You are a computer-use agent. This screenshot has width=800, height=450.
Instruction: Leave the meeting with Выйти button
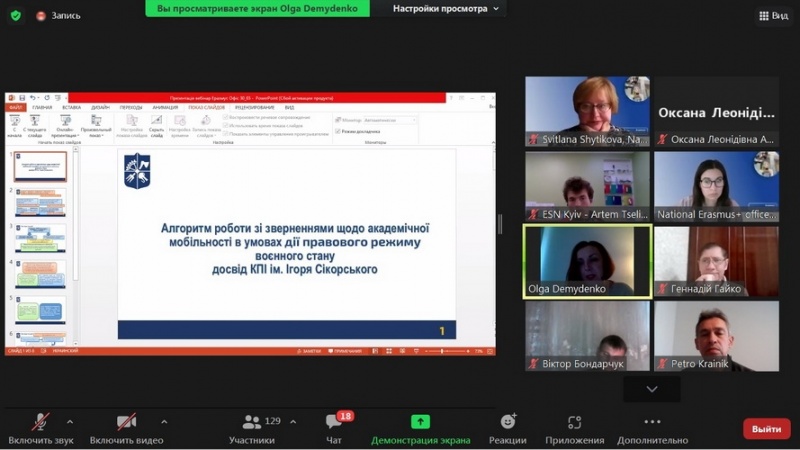click(766, 429)
